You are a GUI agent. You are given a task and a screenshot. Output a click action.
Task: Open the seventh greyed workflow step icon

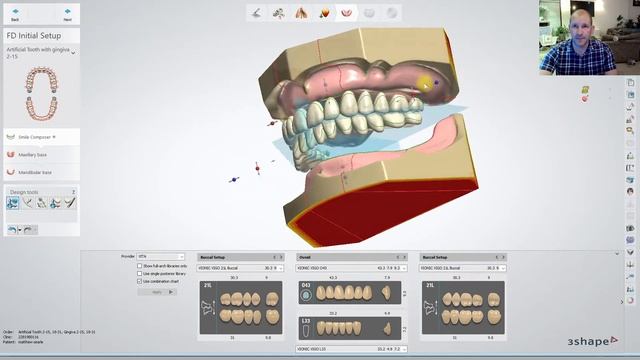391,13
